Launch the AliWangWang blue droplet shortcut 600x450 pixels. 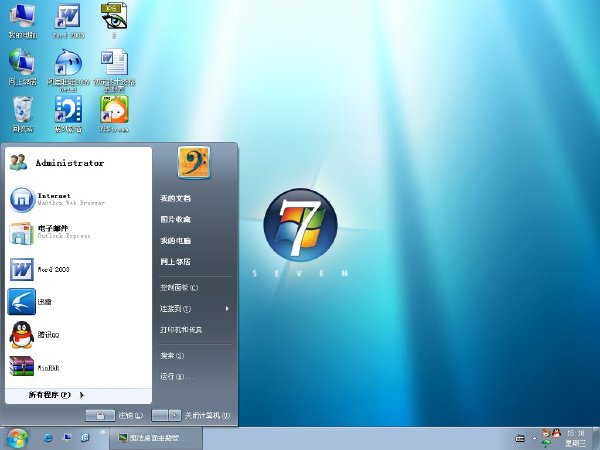[68, 70]
